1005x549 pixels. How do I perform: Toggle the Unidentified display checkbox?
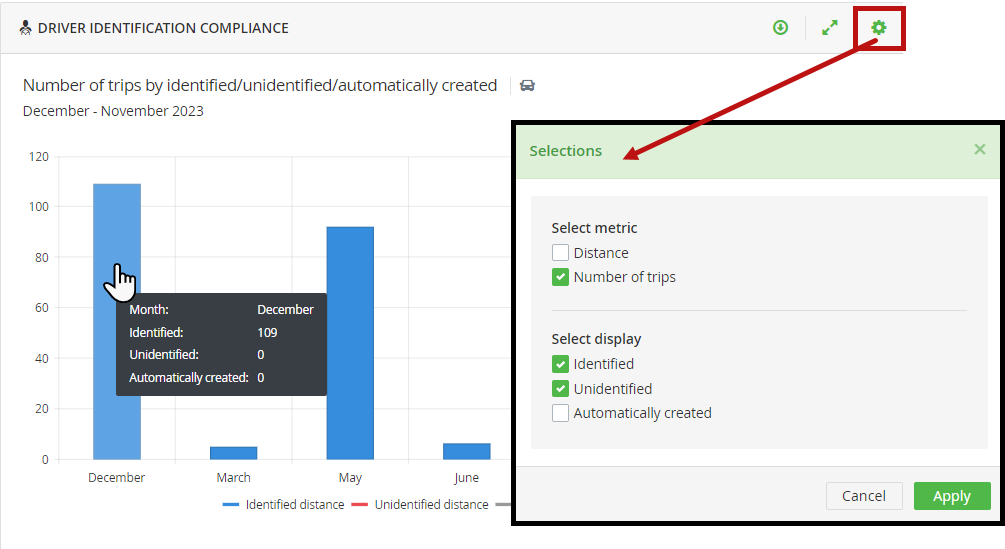(560, 389)
